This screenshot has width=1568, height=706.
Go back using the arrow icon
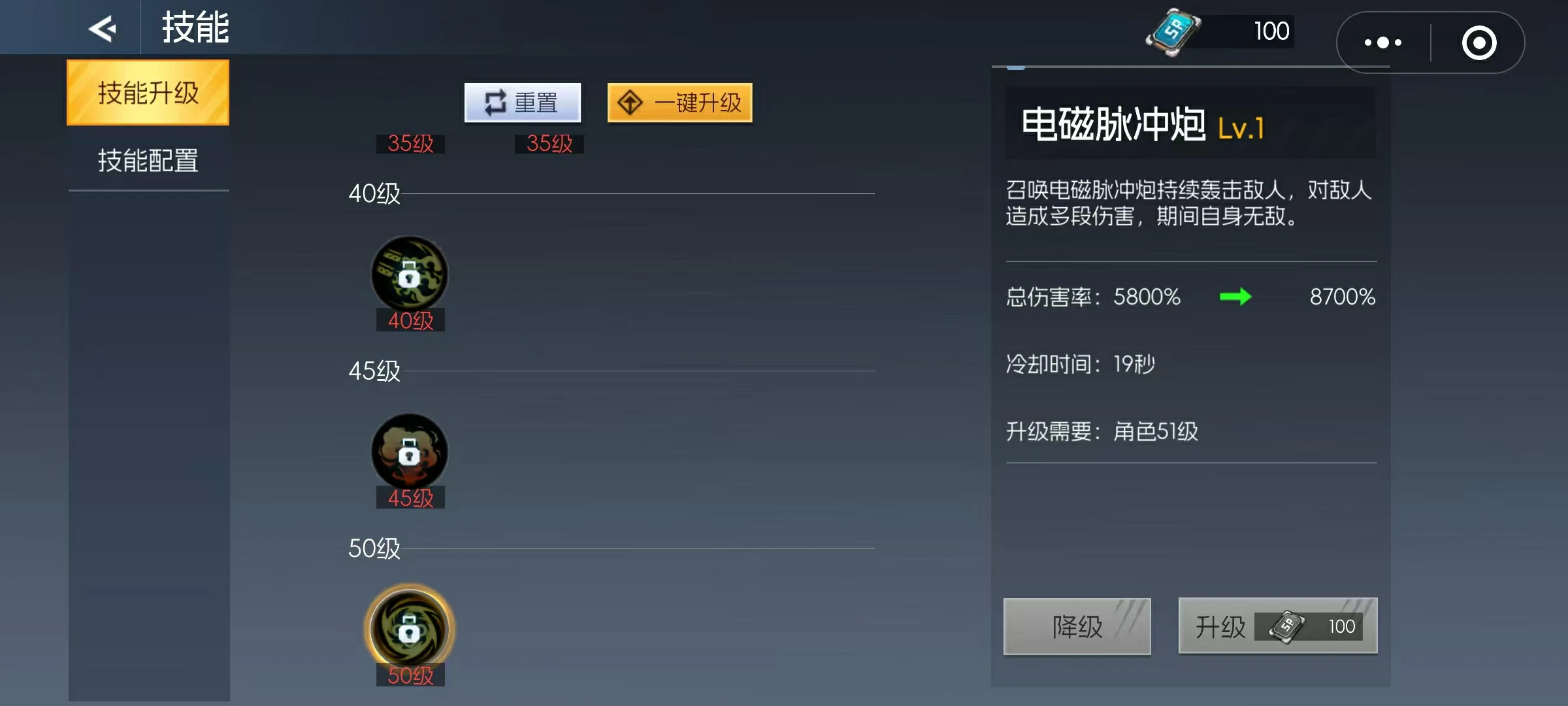tap(103, 28)
